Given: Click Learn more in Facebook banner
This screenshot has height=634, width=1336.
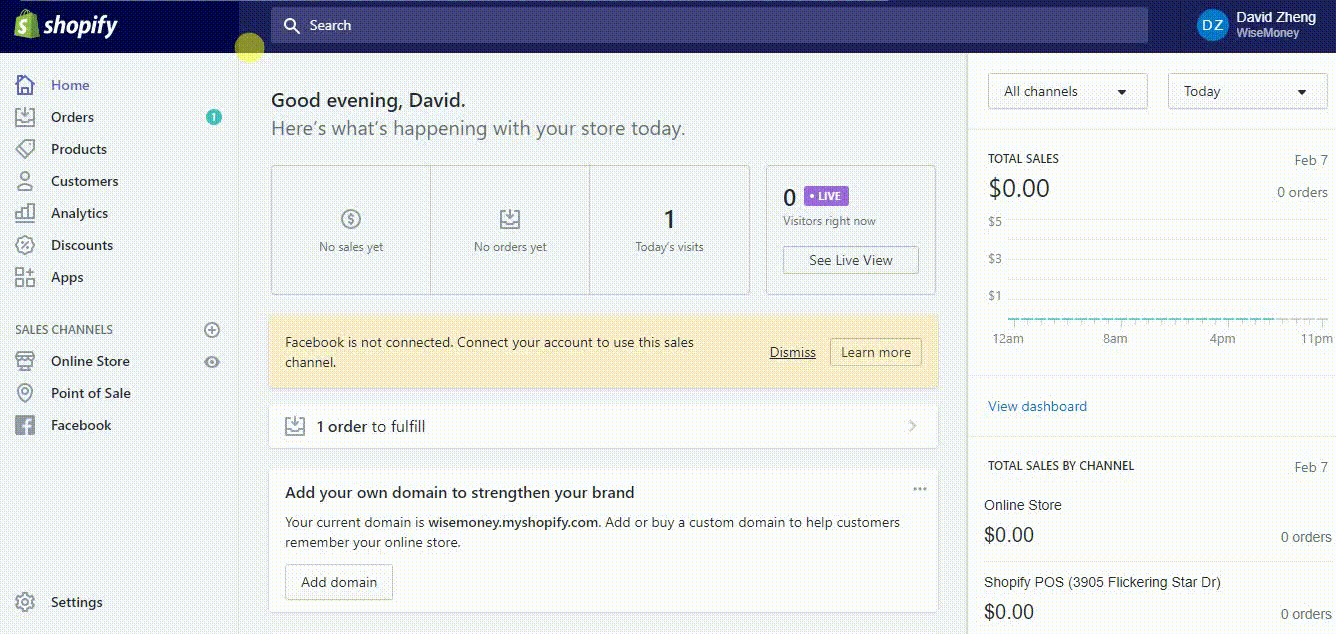Looking at the screenshot, I should pos(876,352).
